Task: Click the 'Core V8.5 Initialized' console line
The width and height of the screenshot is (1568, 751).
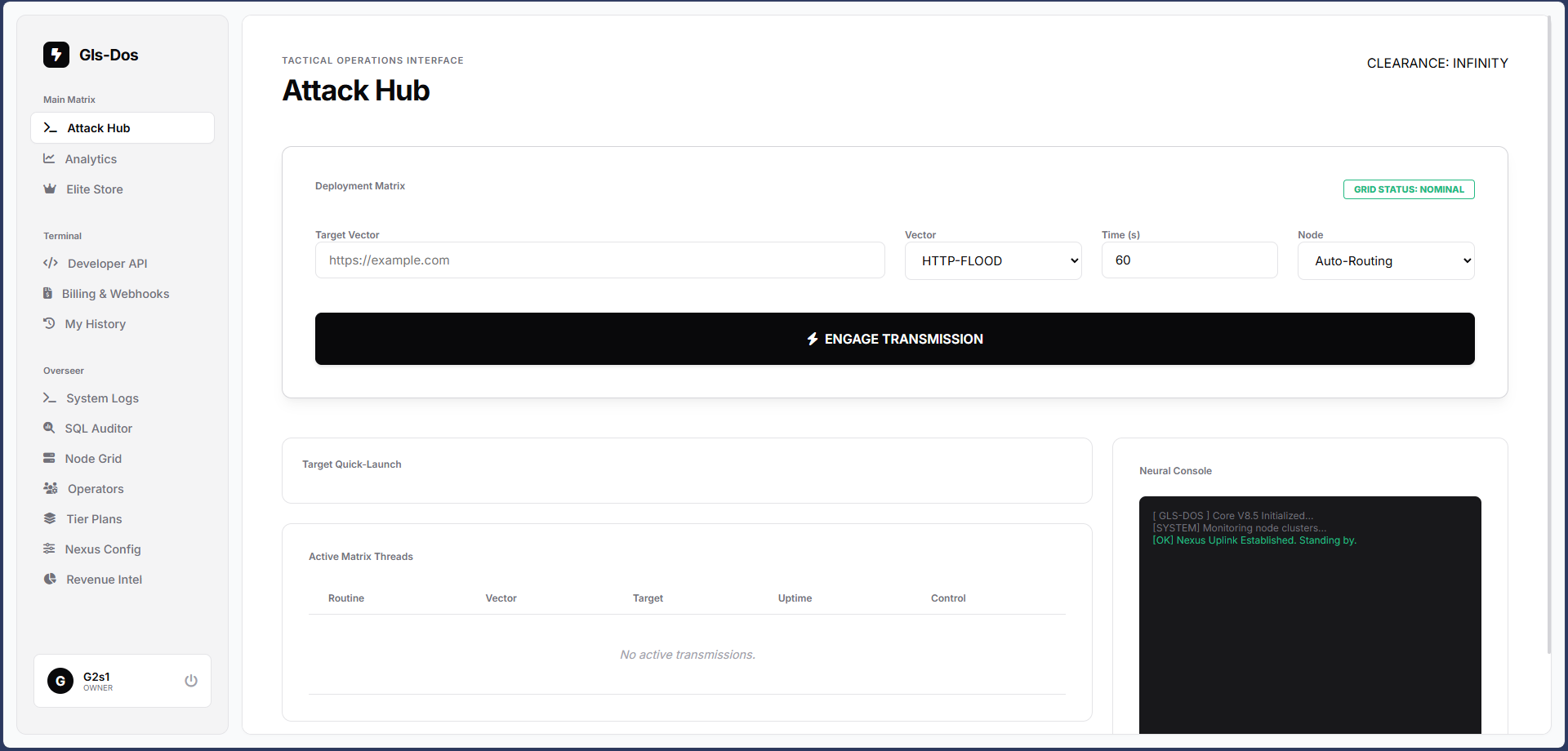Action: [x=1233, y=516]
